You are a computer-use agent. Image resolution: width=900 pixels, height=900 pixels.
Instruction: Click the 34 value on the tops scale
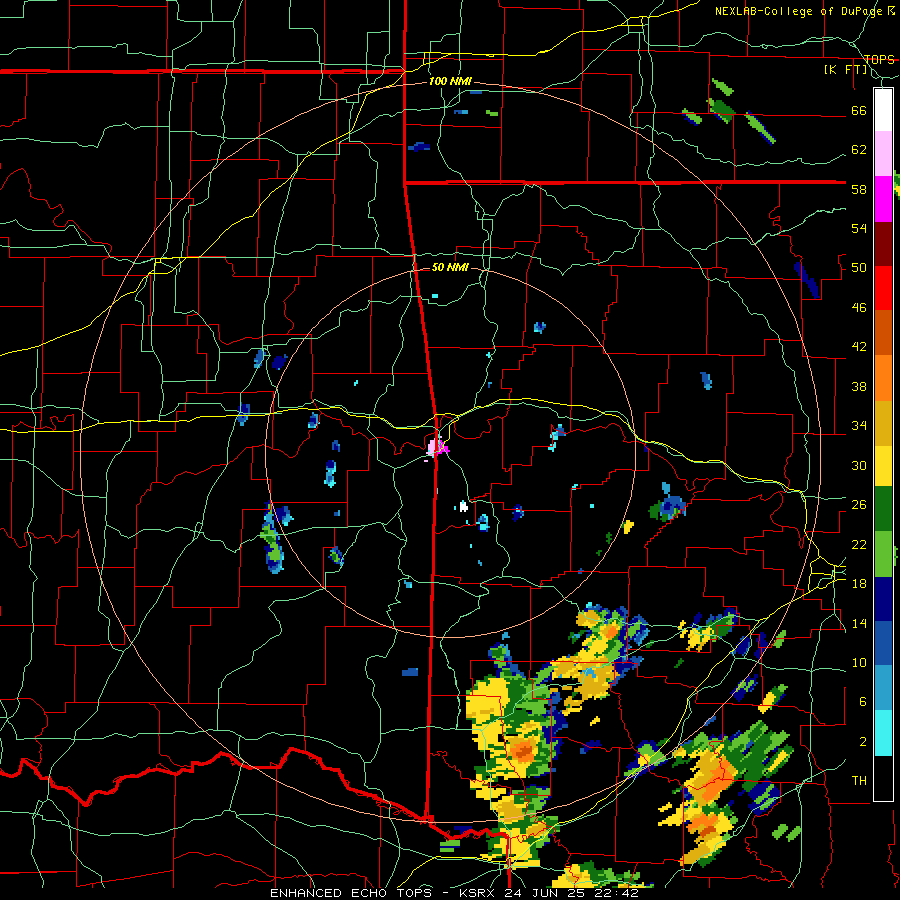coord(859,426)
